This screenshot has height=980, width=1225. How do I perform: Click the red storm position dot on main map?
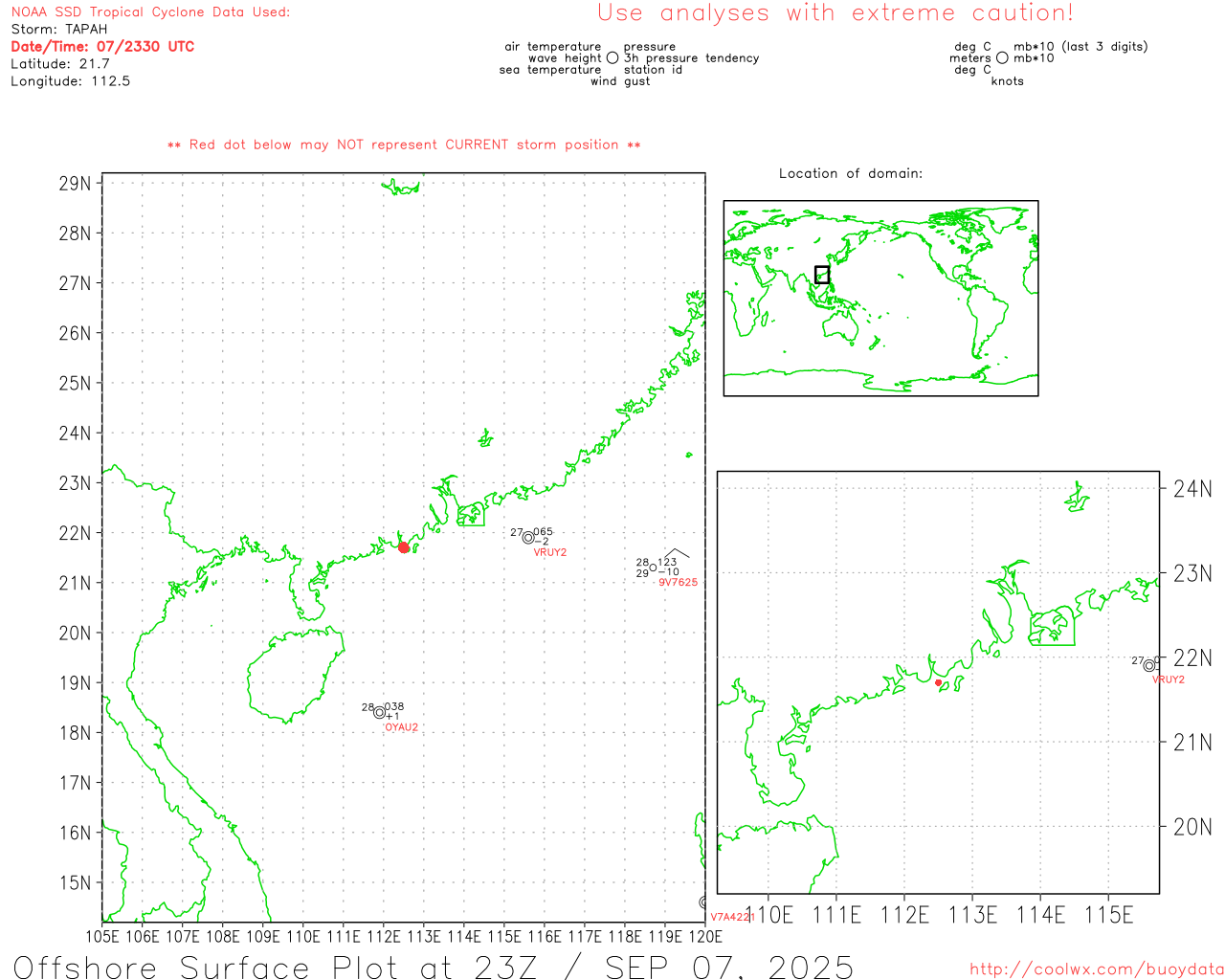click(x=404, y=547)
